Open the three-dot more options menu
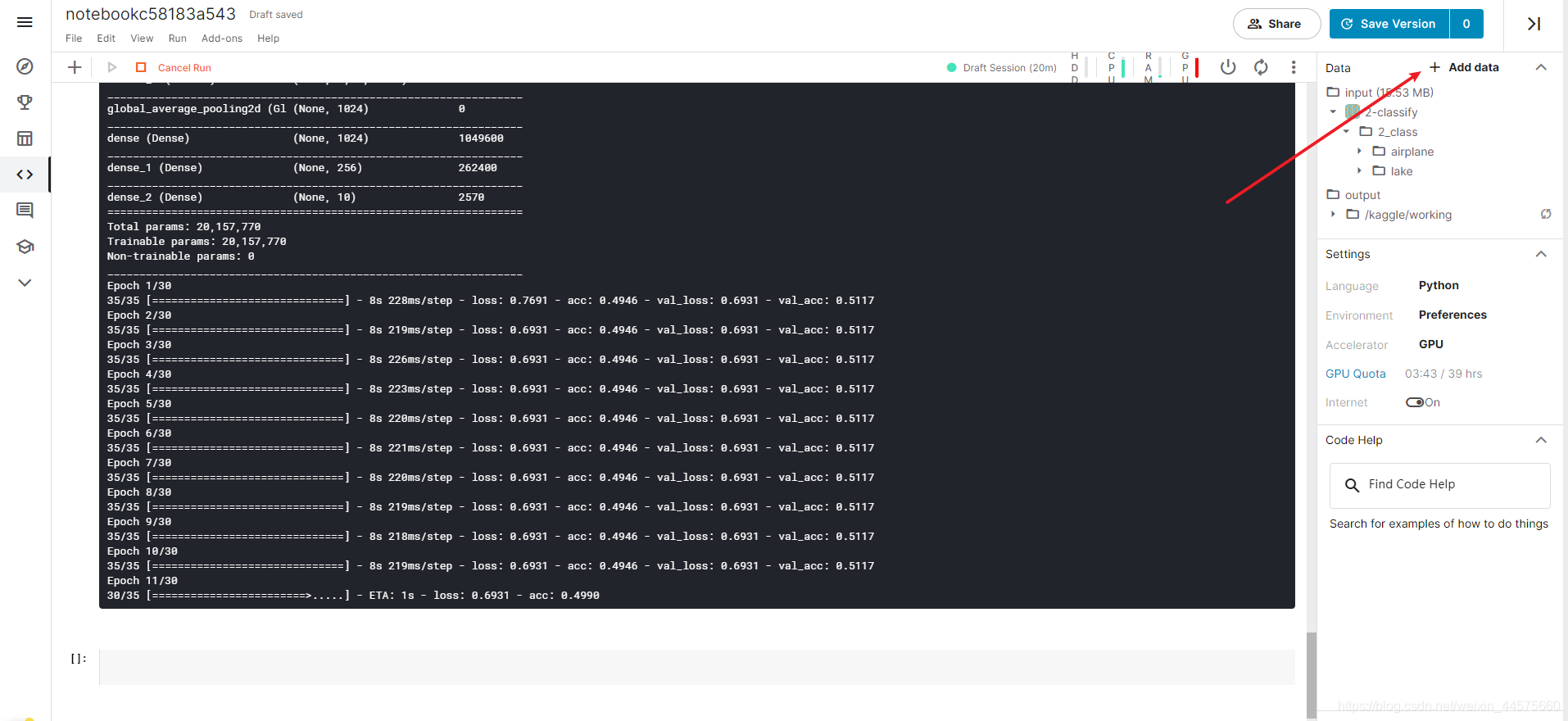 point(1294,67)
